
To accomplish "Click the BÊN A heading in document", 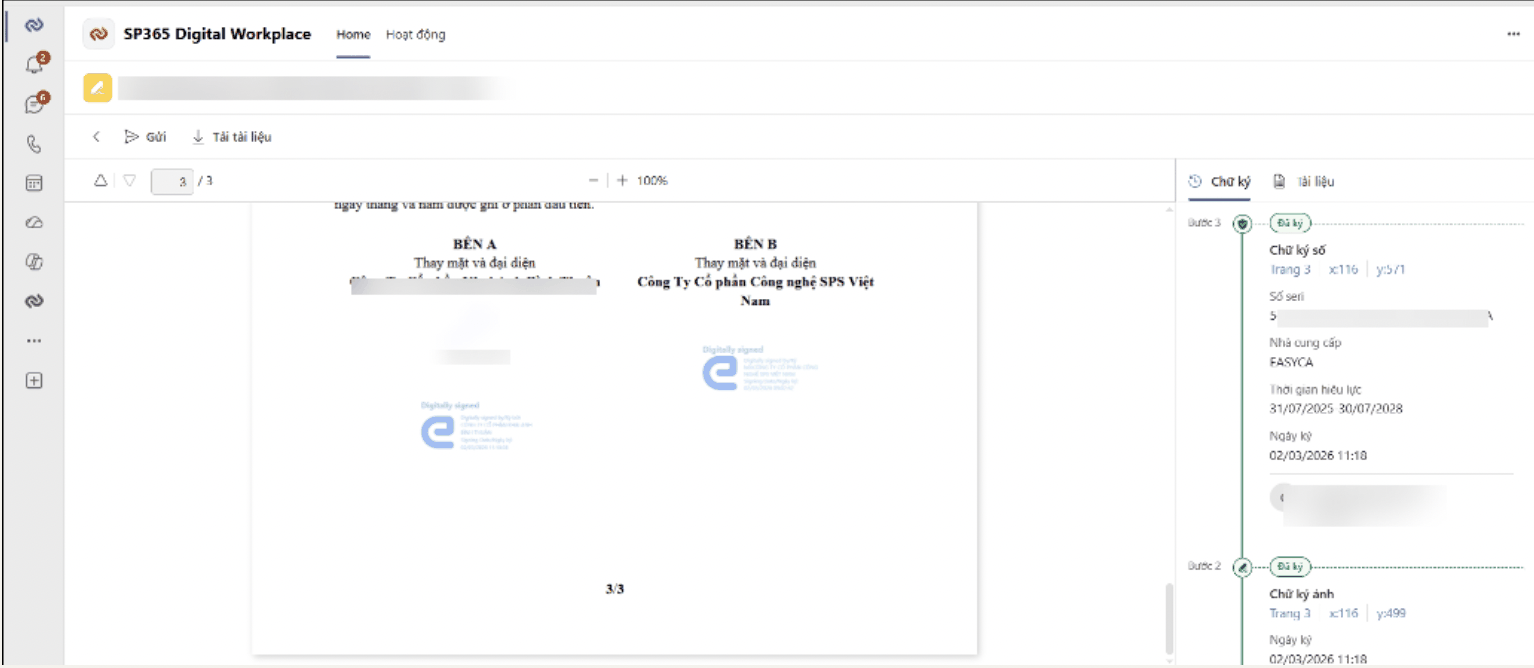I will point(475,244).
